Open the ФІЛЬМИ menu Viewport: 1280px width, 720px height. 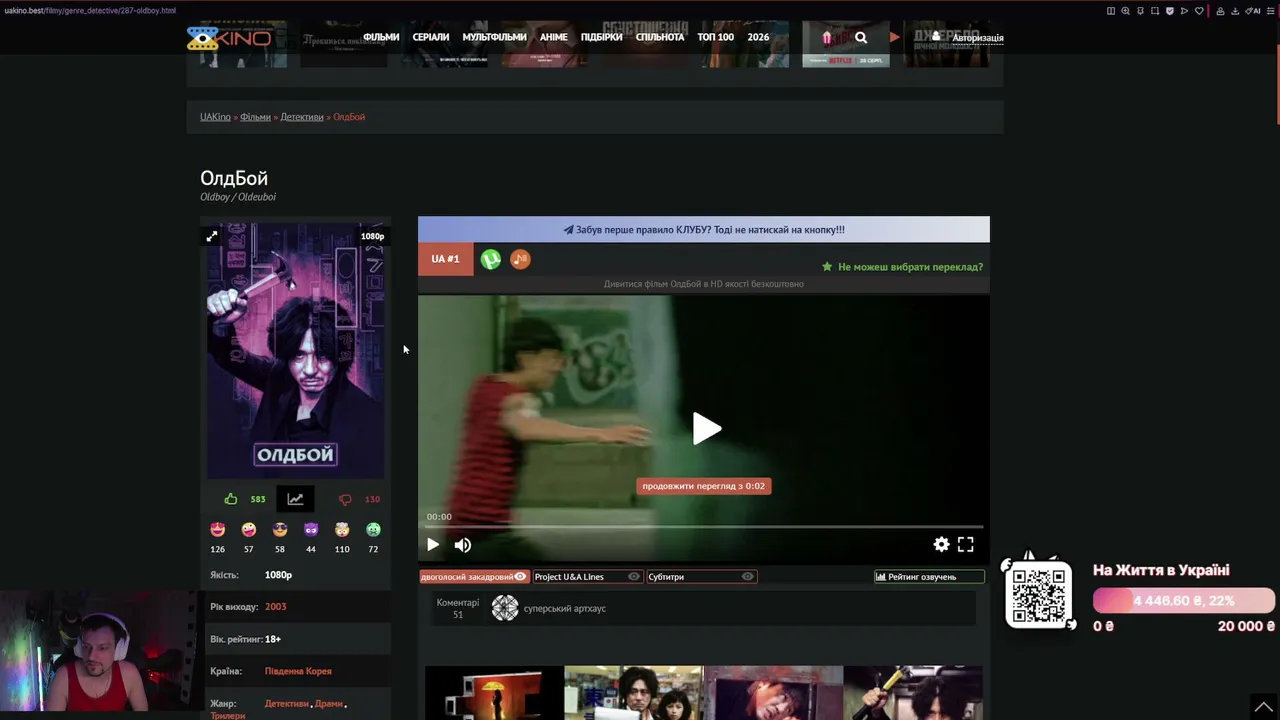[381, 38]
